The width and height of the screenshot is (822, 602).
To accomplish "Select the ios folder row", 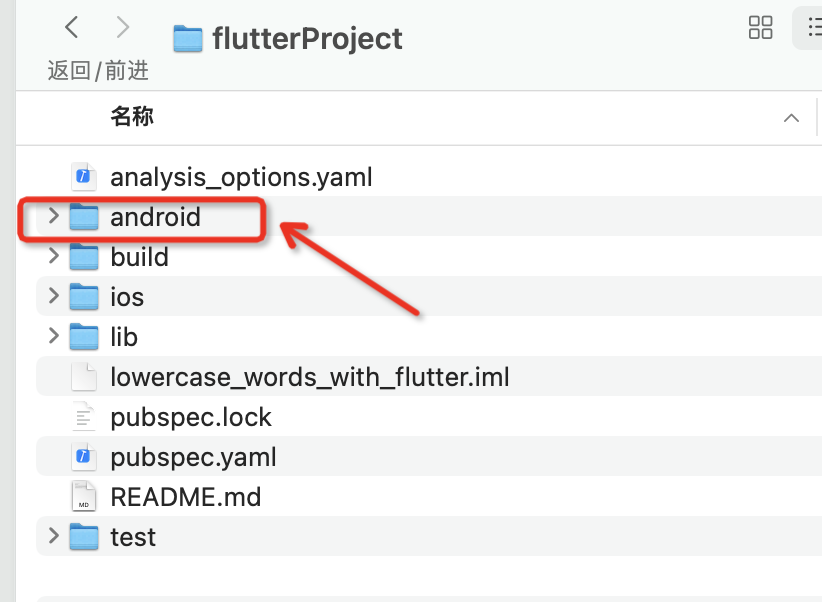I will point(429,296).
